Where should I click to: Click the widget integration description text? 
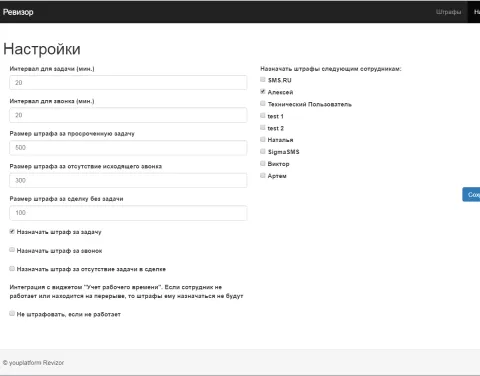coord(126,291)
